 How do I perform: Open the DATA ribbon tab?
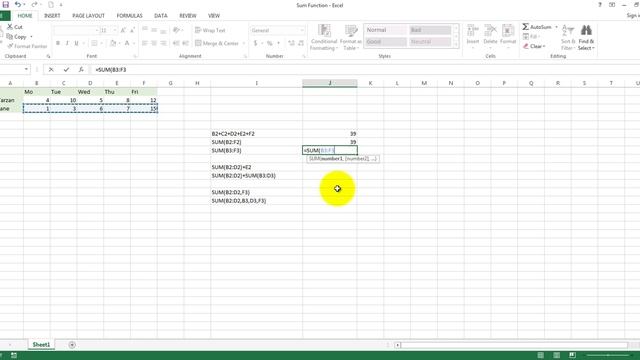[160, 16]
